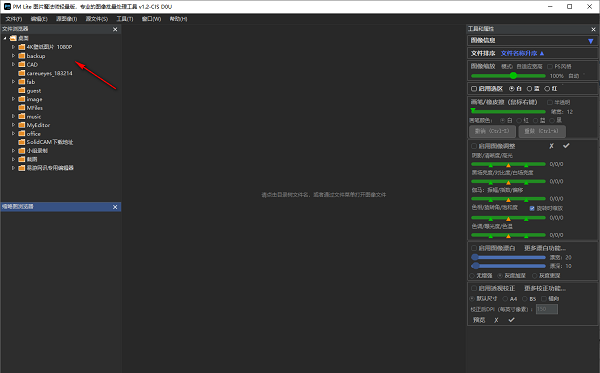Enable the PS风格 checkbox
Viewport: 600px width, 373px height.
pyautogui.click(x=550, y=67)
